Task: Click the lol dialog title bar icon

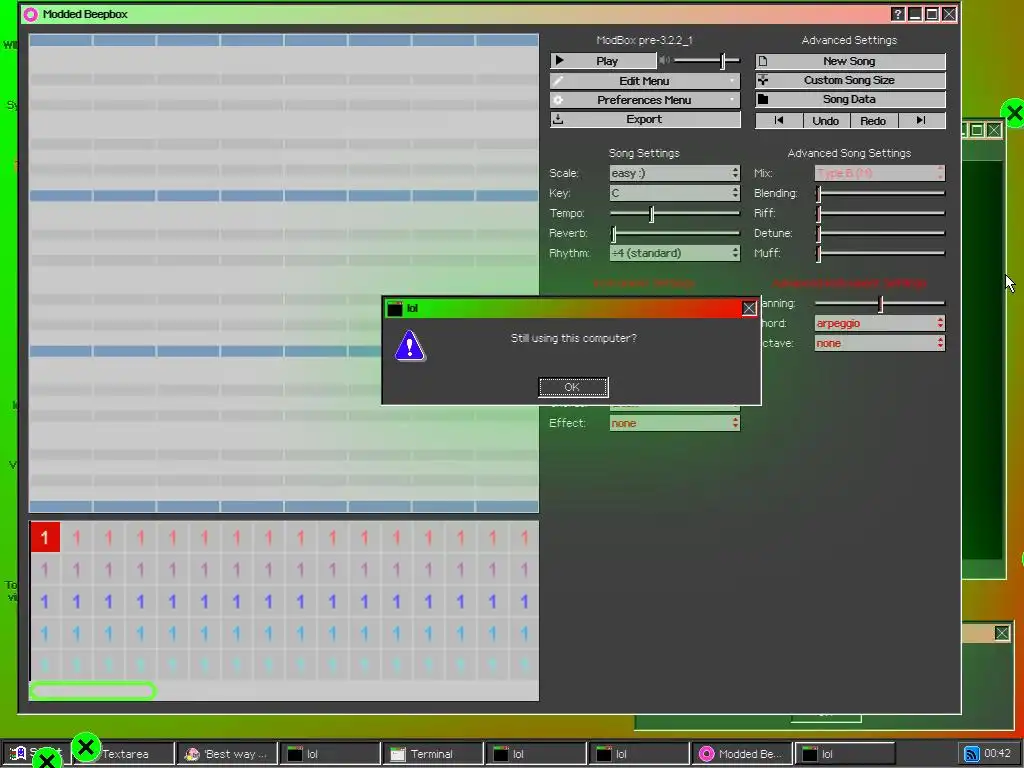Action: tap(394, 308)
